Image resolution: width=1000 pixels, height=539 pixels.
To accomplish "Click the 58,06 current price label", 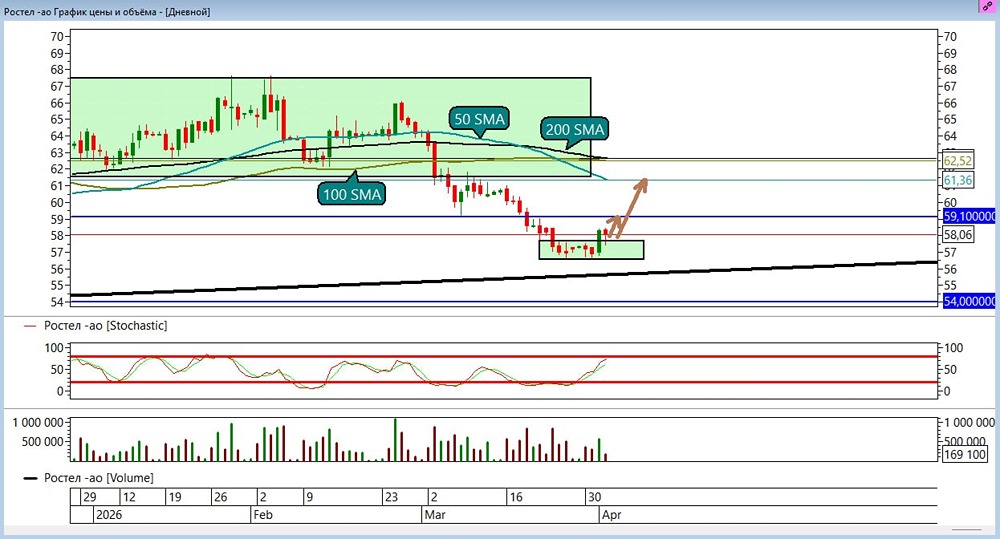I will pos(957,235).
